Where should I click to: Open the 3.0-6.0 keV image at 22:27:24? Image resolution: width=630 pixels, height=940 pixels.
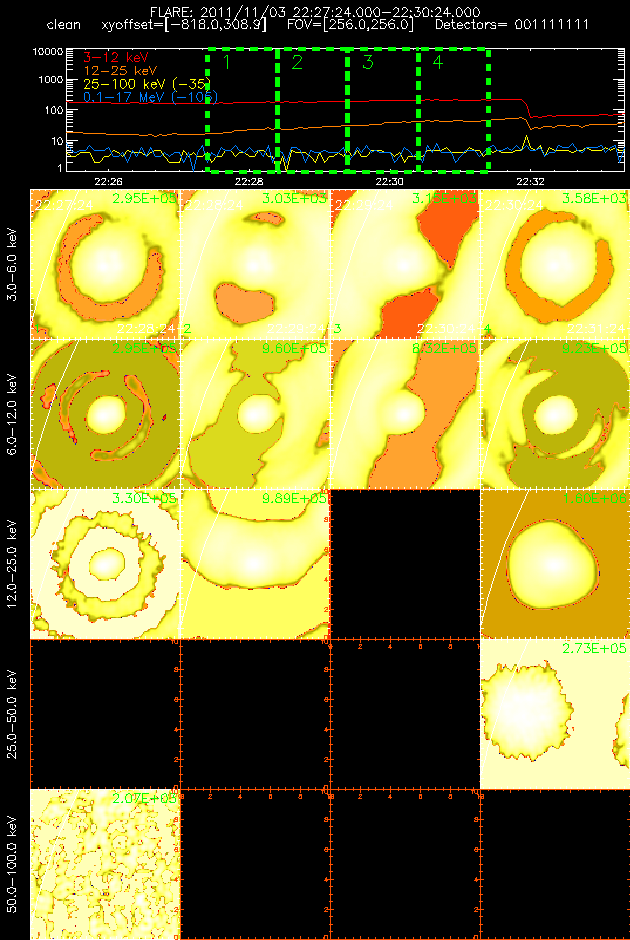pos(105,264)
